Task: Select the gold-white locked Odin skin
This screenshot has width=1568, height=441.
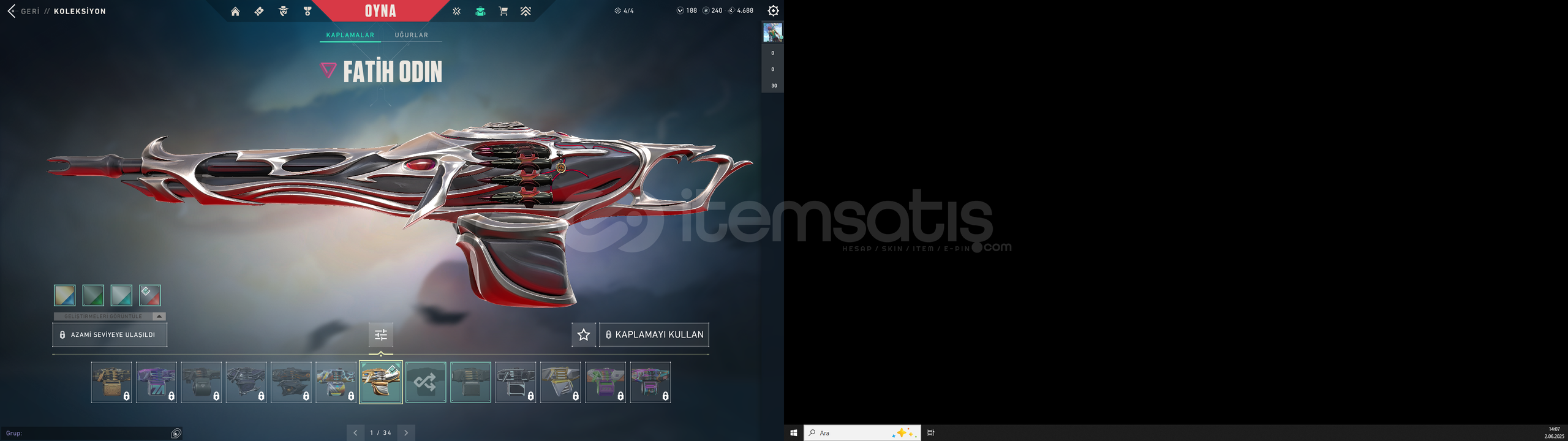Action: [x=560, y=382]
